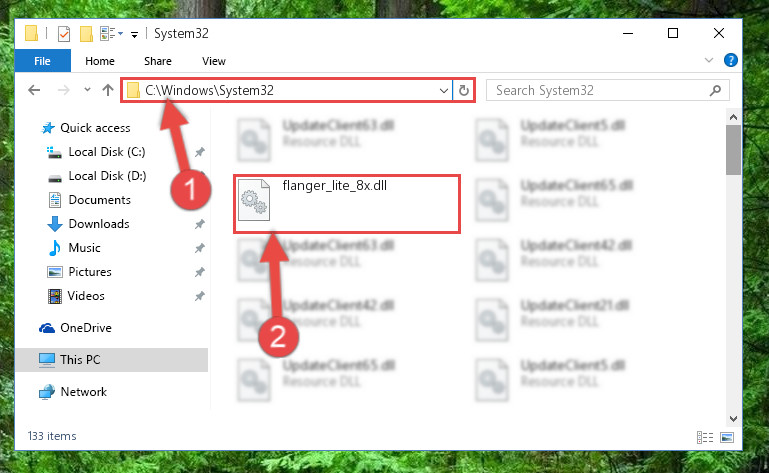Screen dimensions: 769x473
Task: Open Explorer help question mark icon
Action: (730, 60)
